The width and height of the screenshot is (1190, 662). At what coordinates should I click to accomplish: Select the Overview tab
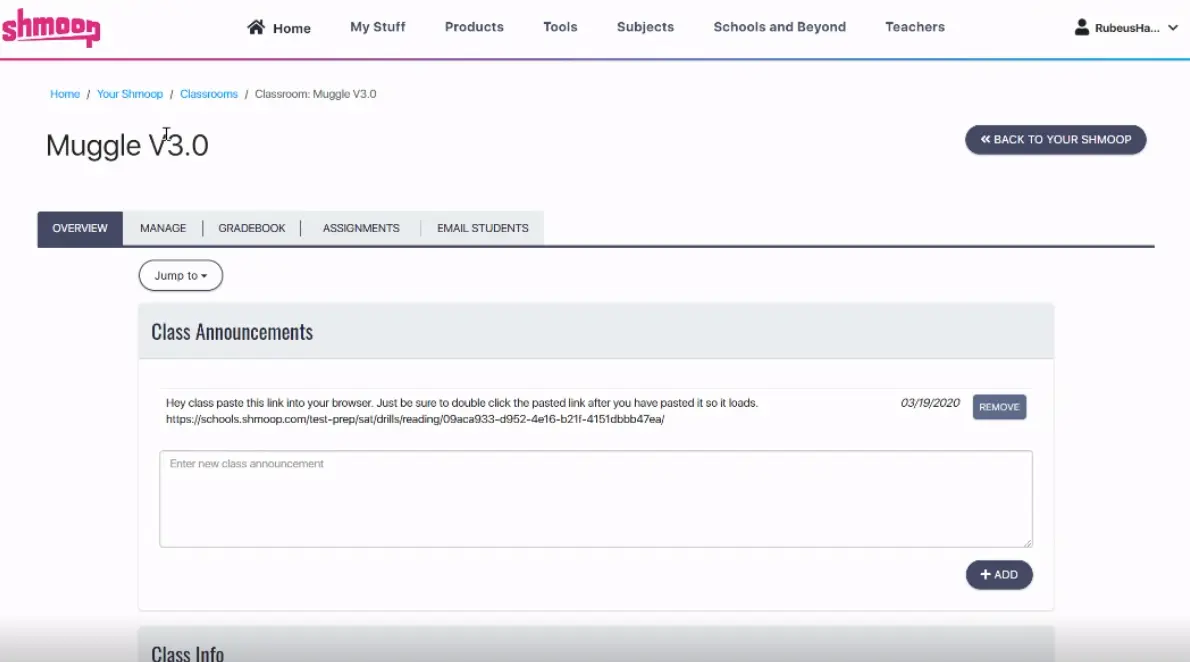click(80, 229)
